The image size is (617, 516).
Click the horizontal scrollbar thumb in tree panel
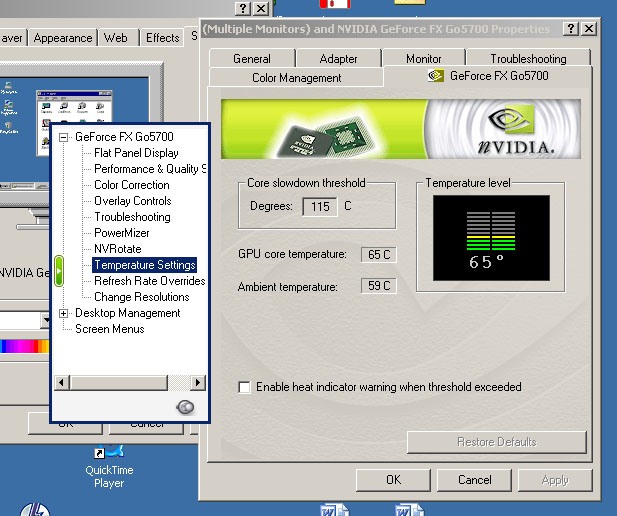[119, 382]
